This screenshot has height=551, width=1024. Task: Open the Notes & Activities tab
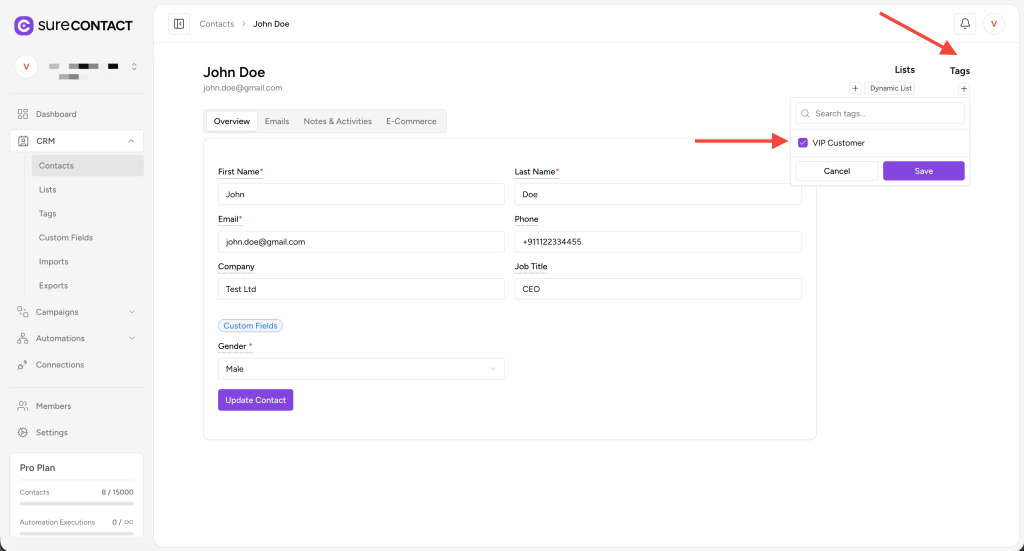coord(337,121)
